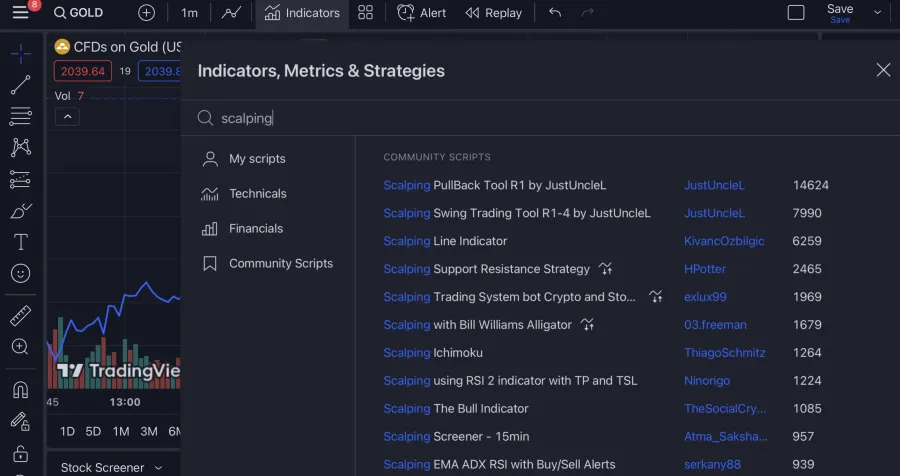Open the indicator templates grid icon
The image size is (900, 476).
(366, 13)
